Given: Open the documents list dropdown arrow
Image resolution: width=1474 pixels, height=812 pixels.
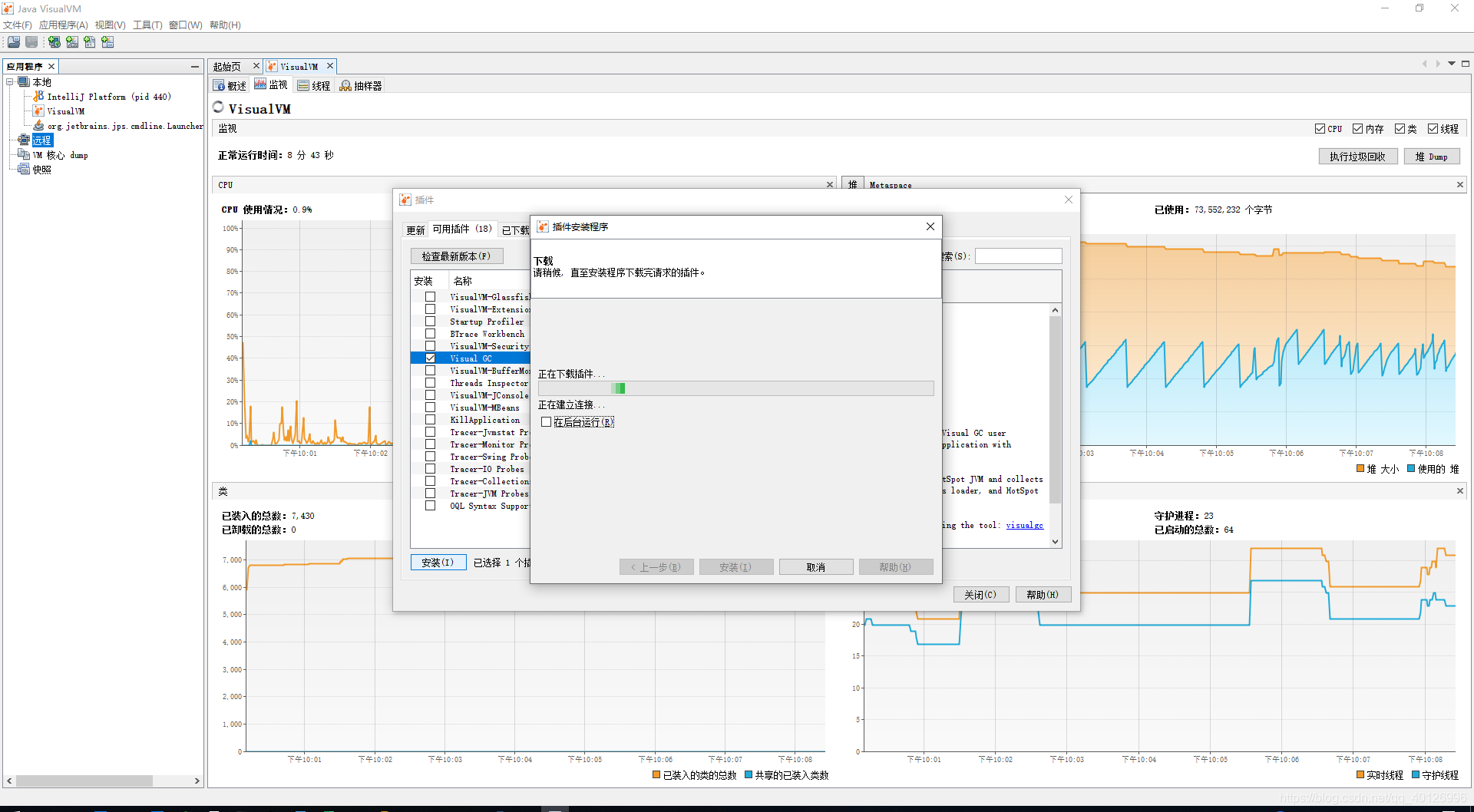Looking at the screenshot, I should pyautogui.click(x=1452, y=64).
